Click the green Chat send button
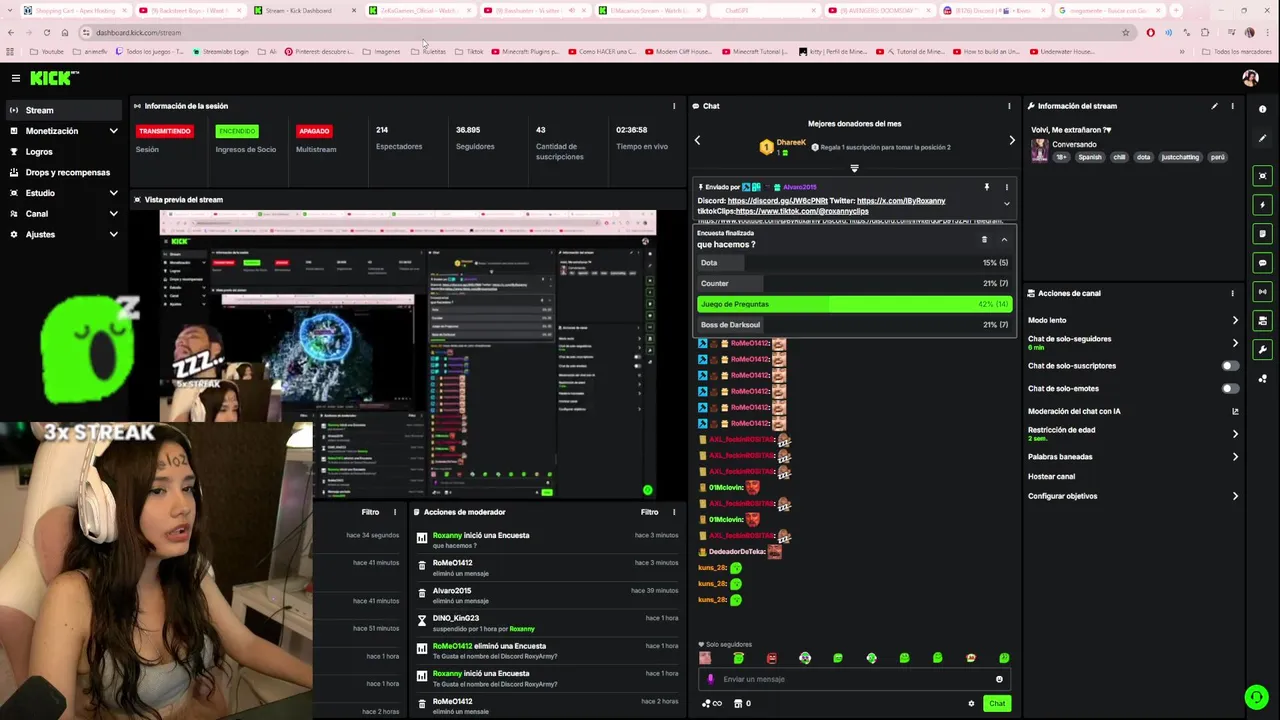 pyautogui.click(x=997, y=703)
